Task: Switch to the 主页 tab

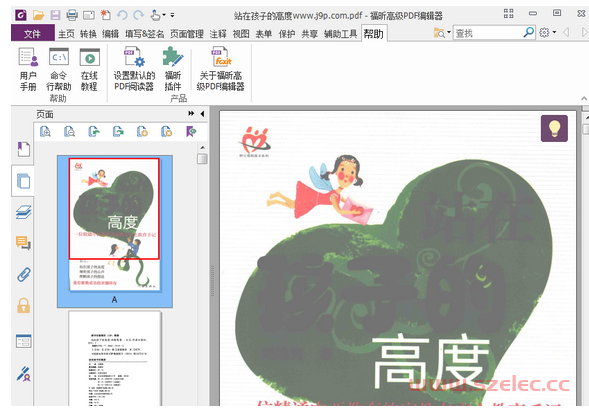Action: 66,34
